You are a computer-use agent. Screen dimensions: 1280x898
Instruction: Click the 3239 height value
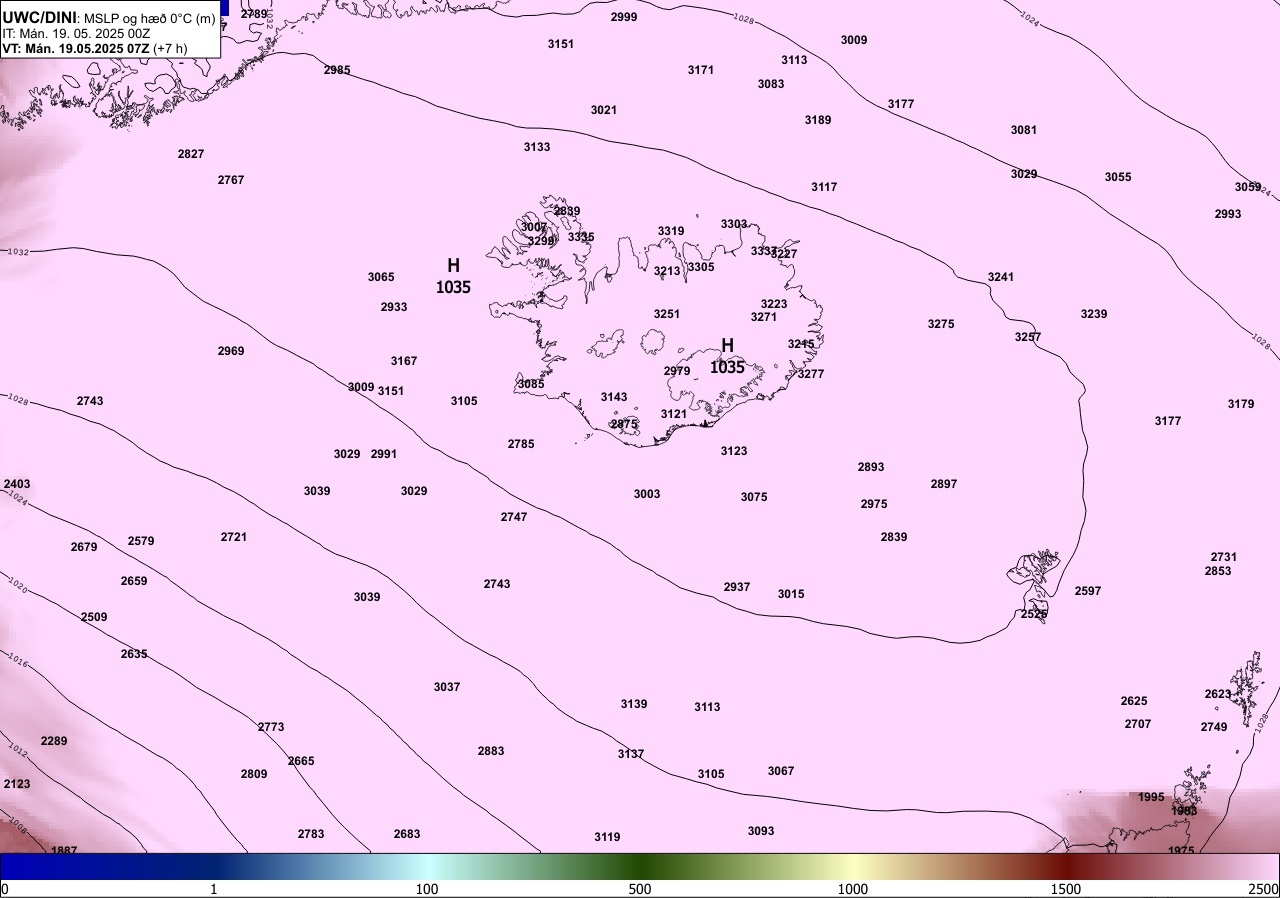coord(1094,314)
